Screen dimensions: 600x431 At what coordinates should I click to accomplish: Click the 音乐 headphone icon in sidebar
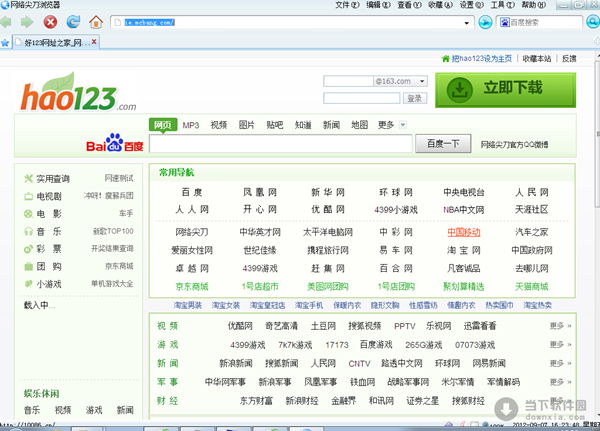[28, 232]
